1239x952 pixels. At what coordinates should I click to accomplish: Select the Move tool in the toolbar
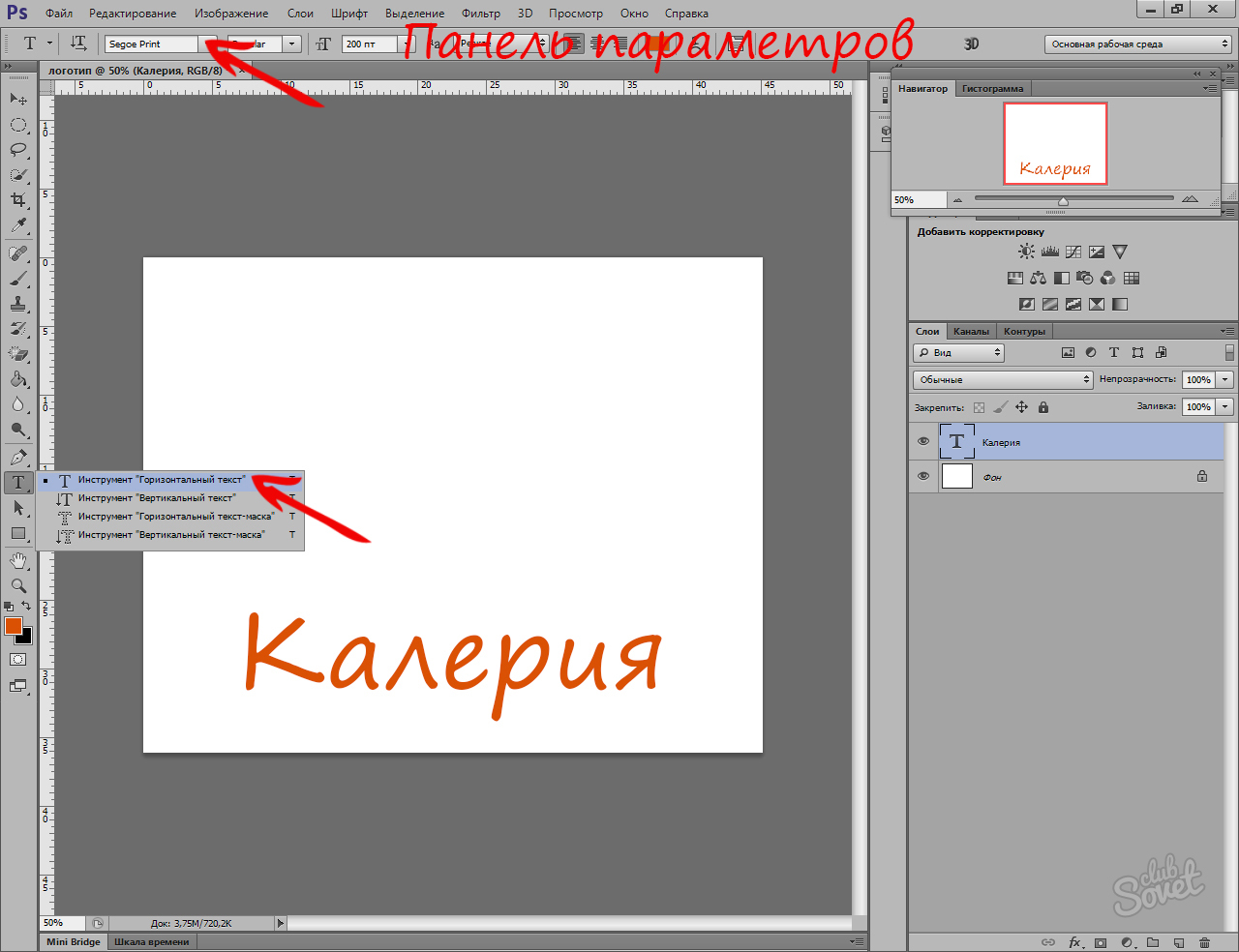point(18,100)
